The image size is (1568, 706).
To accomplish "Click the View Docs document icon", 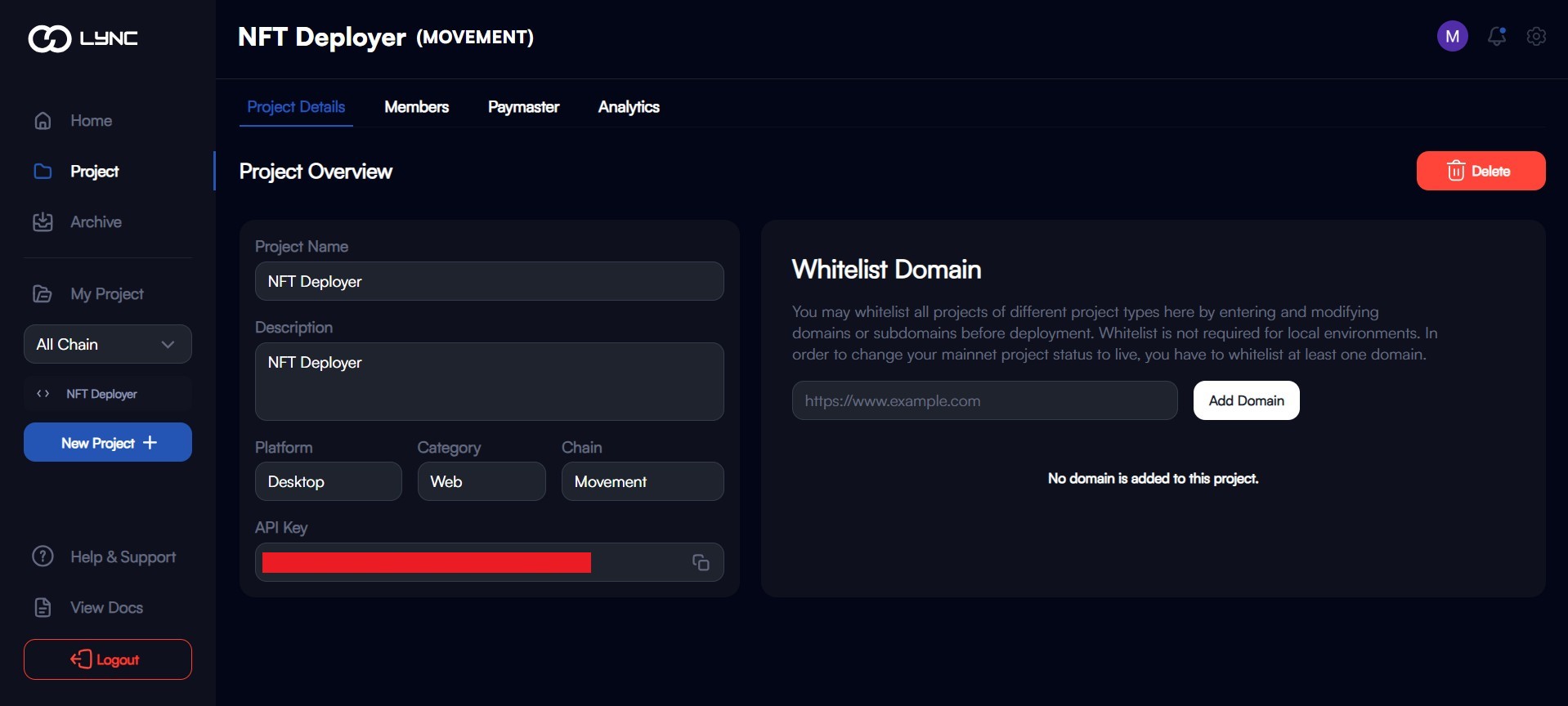I will 43,608.
